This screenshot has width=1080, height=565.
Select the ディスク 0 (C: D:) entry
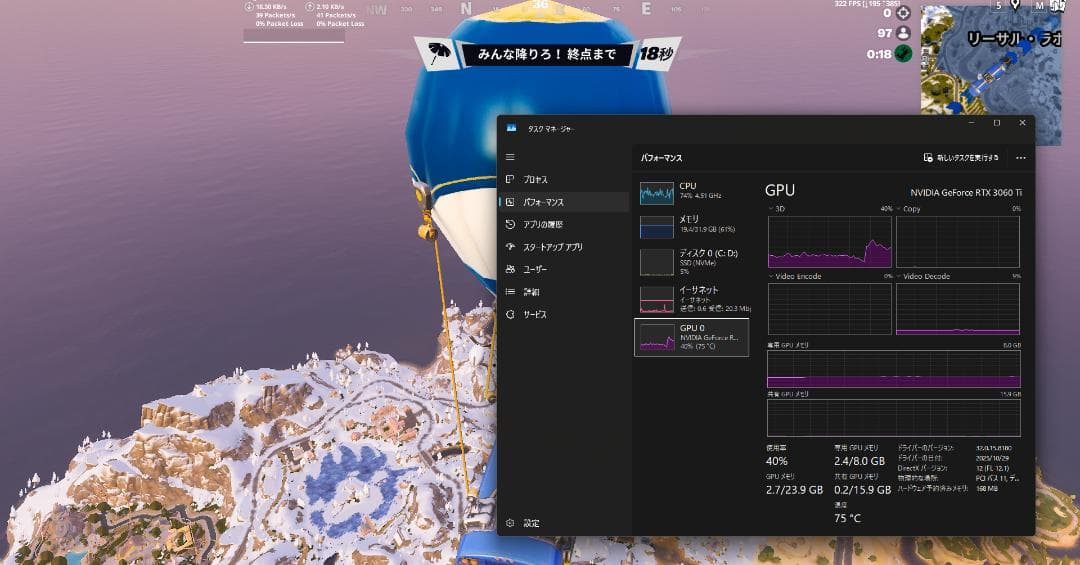[x=692, y=262]
